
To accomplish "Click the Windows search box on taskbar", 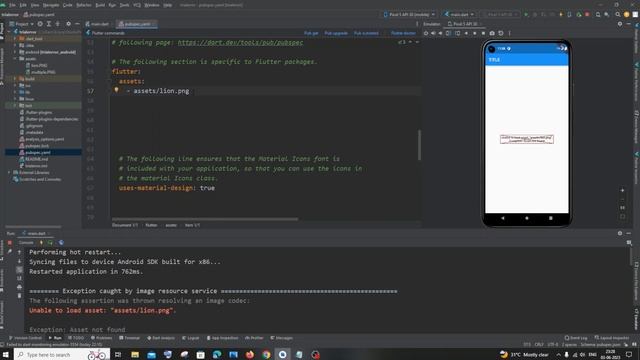I will [62, 355].
